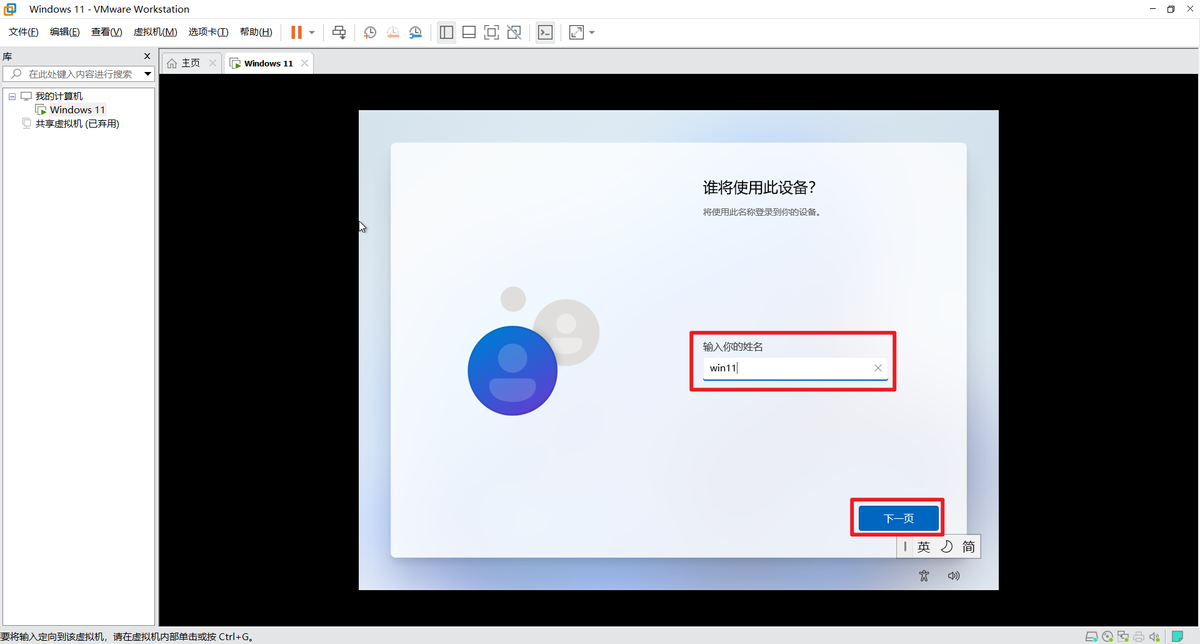The image size is (1200, 644).
Task: Select Windows 11 in the library tree
Action: click(x=78, y=110)
